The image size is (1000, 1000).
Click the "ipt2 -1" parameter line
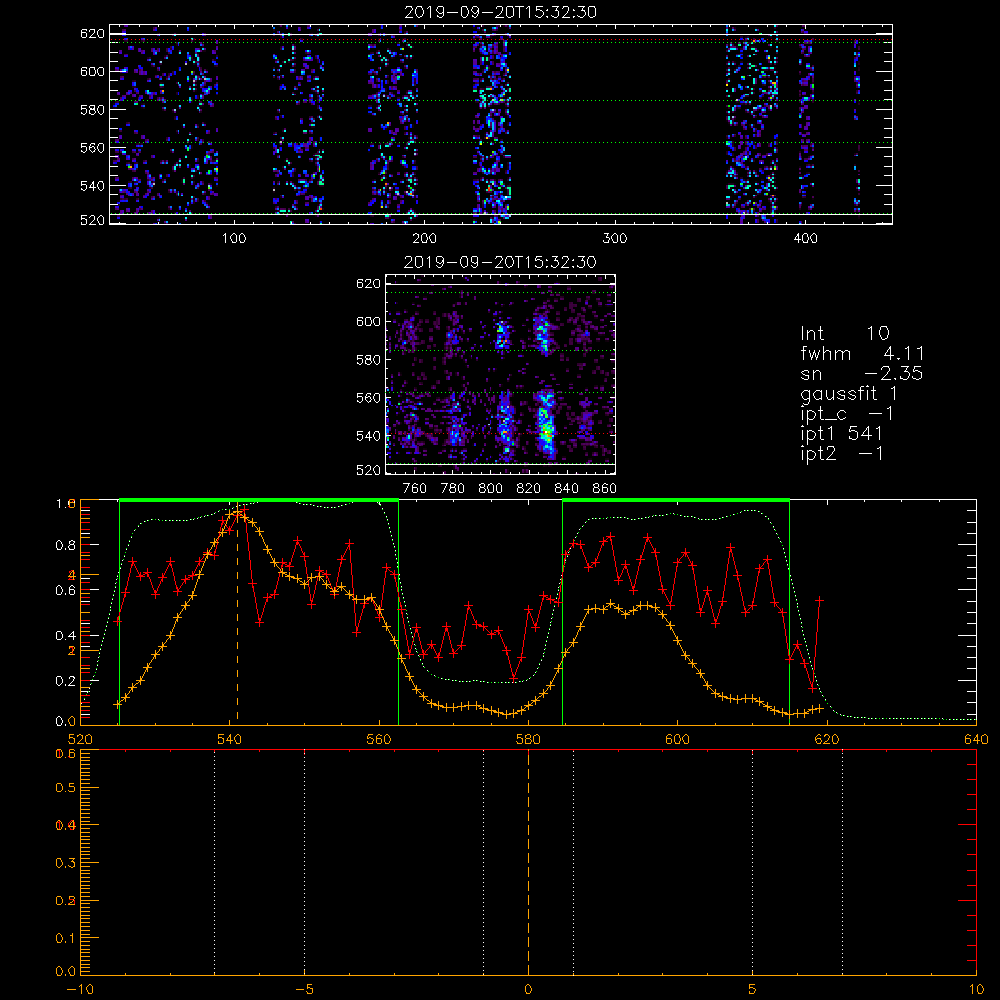842,453
